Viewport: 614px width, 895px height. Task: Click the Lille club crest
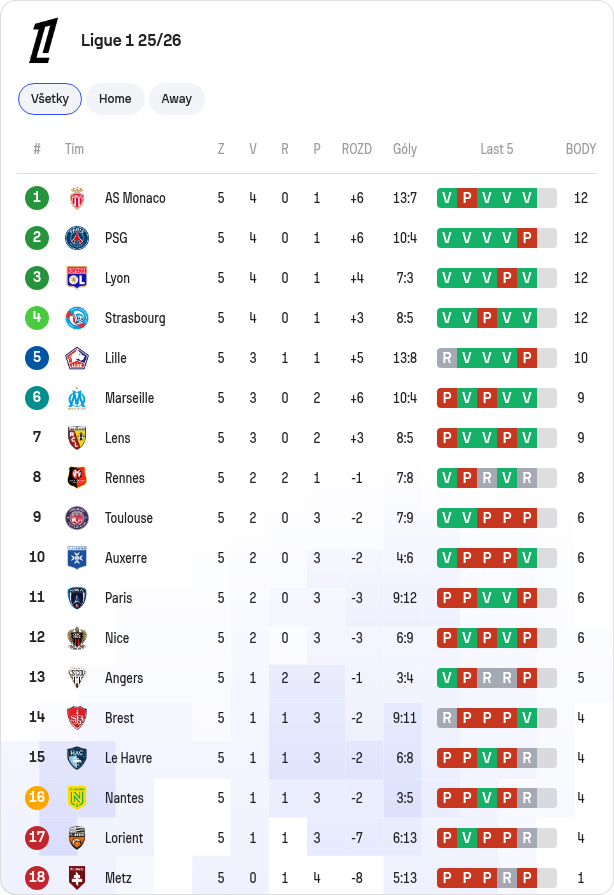[x=76, y=358]
